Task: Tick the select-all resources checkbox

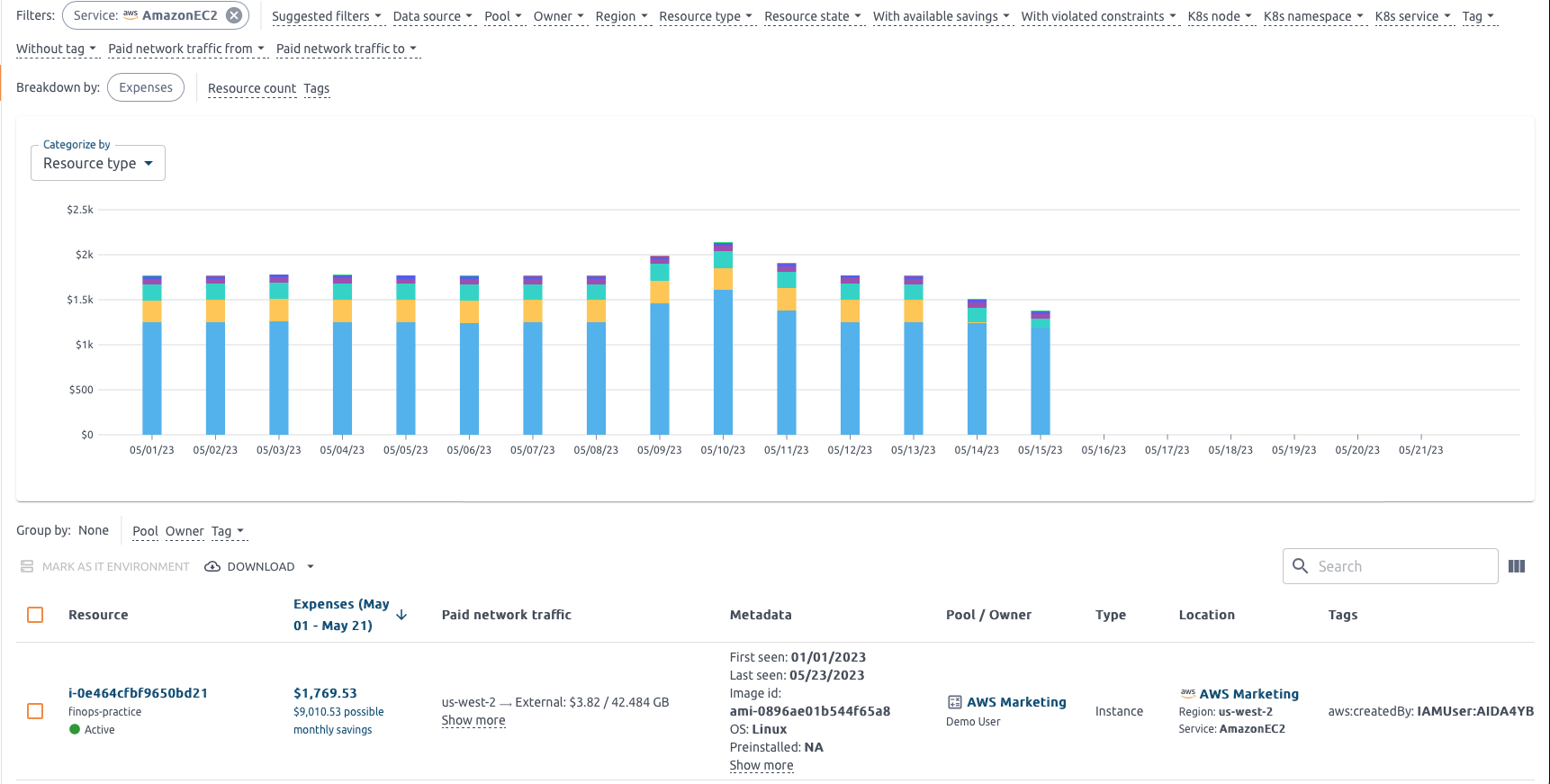Action: (35, 615)
